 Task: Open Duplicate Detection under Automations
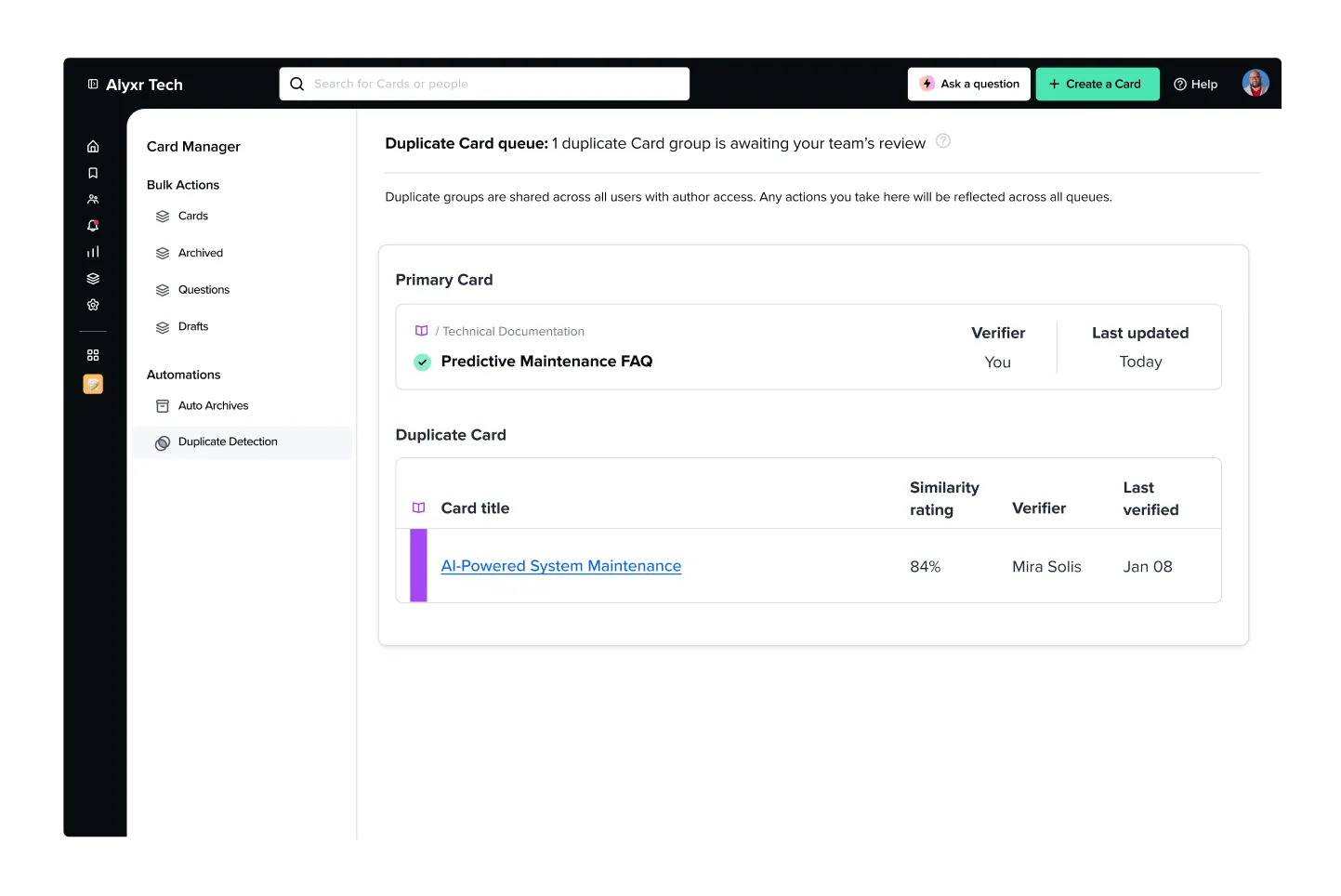(228, 441)
